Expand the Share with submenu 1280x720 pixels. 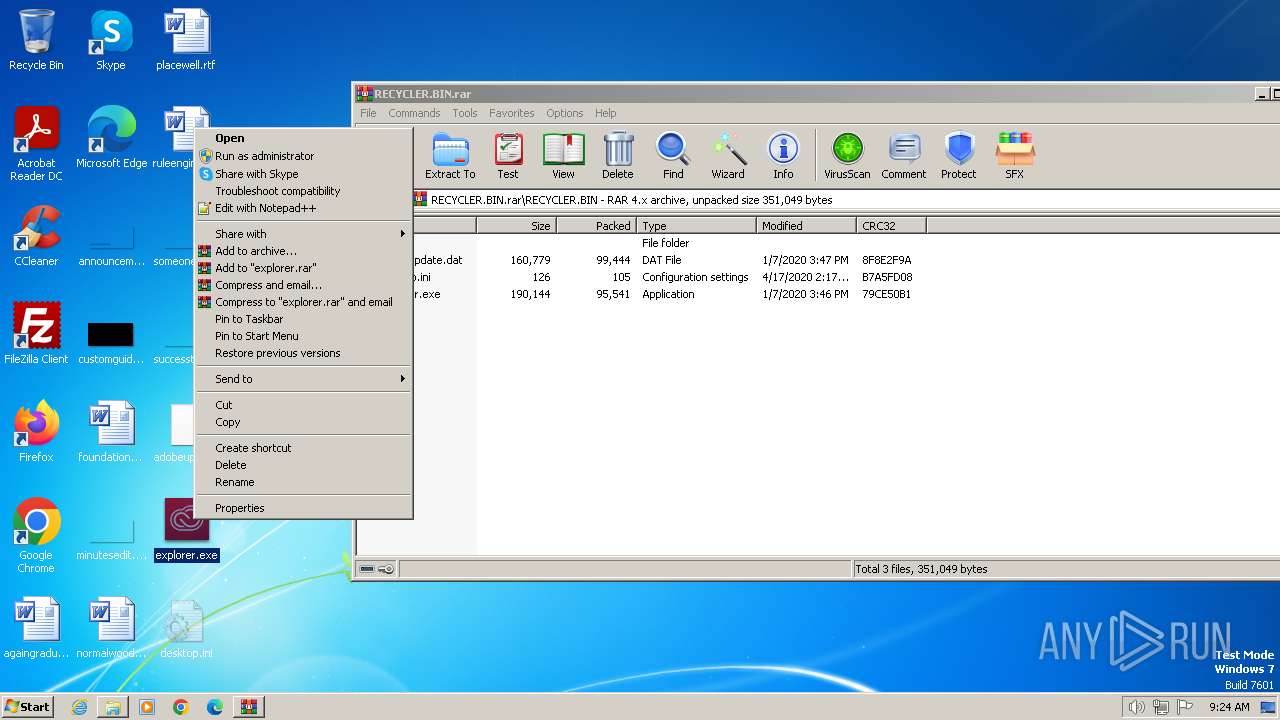(303, 234)
